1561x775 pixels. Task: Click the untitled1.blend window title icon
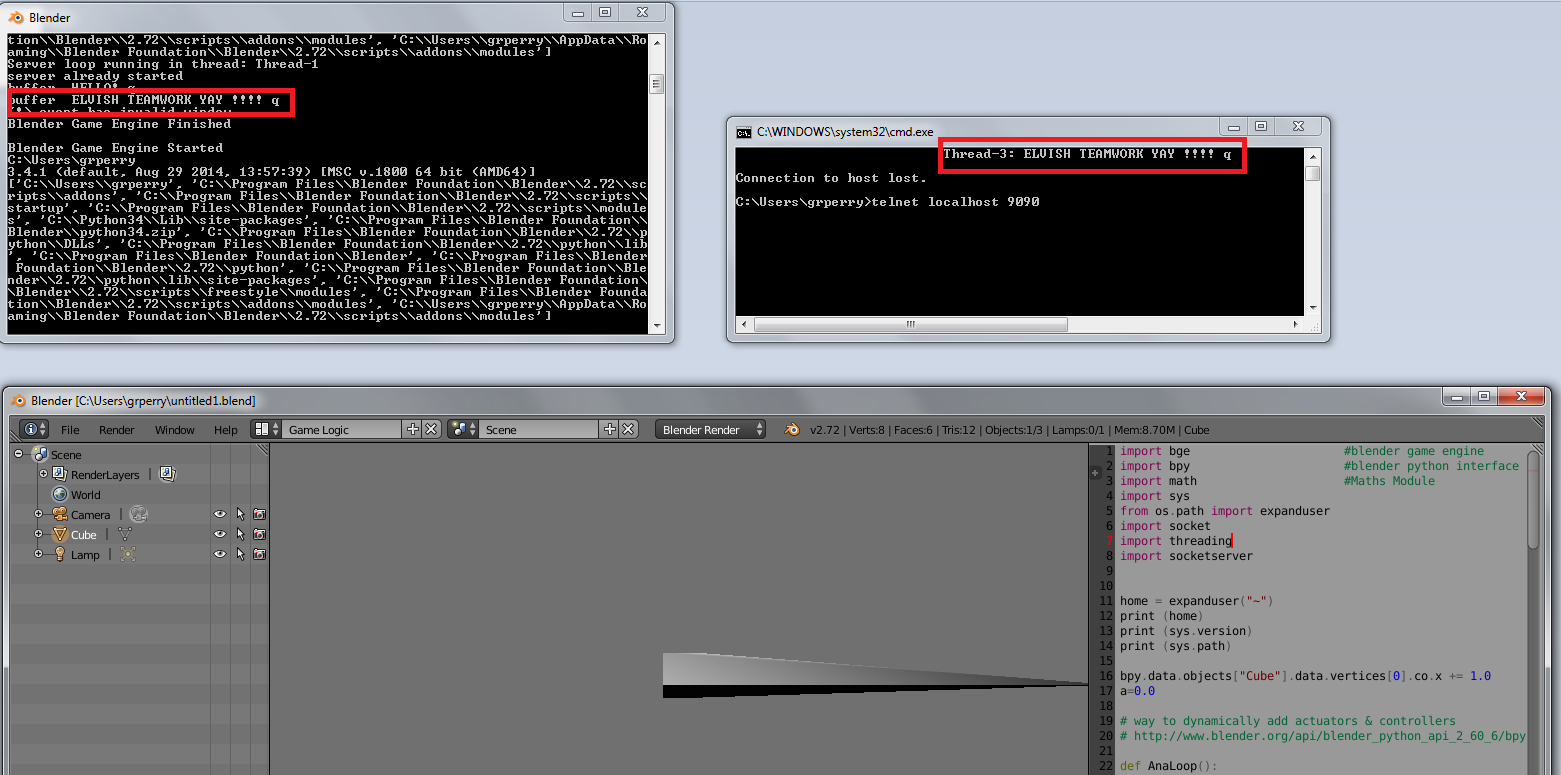18,400
